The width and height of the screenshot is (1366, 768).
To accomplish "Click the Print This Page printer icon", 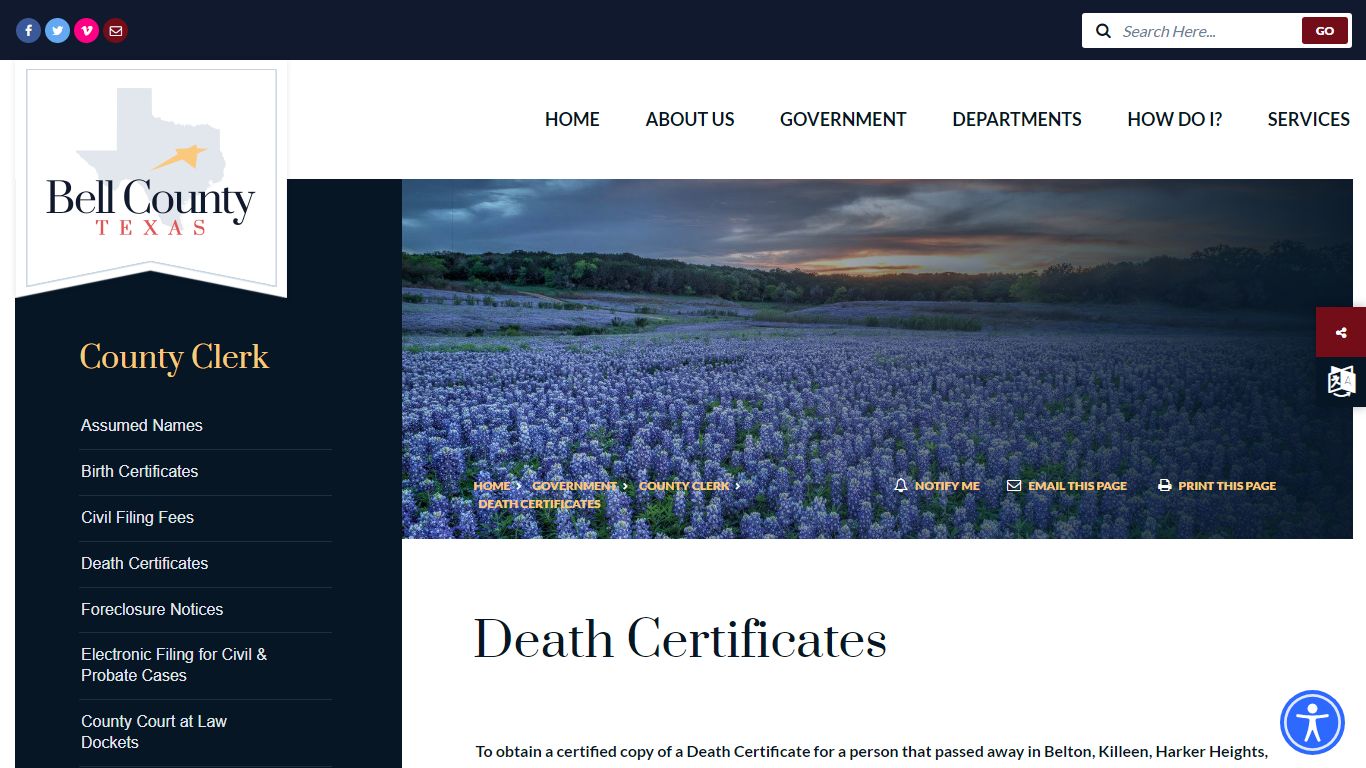I will [x=1164, y=485].
